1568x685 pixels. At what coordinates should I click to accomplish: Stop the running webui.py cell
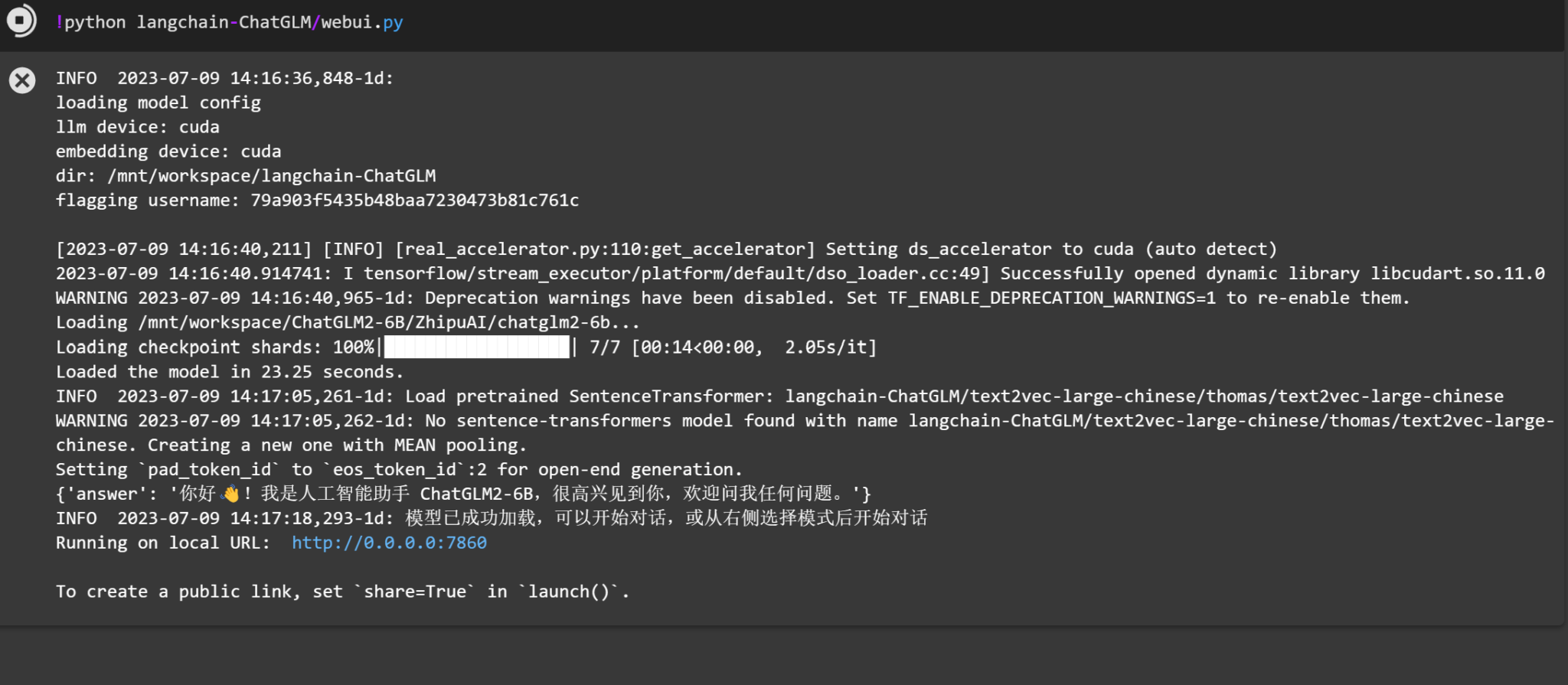pyautogui.click(x=21, y=21)
